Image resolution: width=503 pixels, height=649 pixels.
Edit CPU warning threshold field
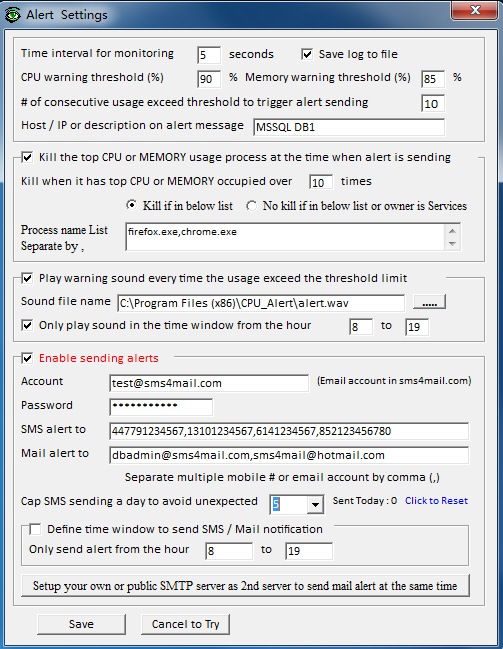[209, 79]
